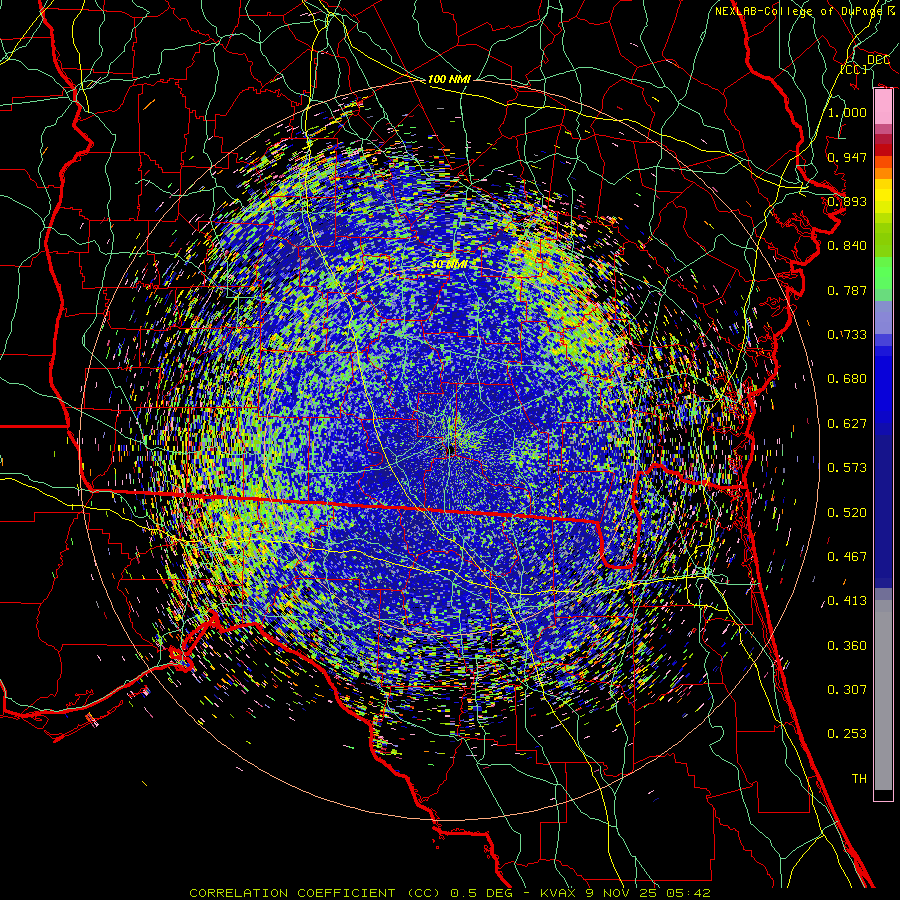Image resolution: width=900 pixels, height=900 pixels.
Task: Click the 1.000 legend value
Action: [847, 112]
